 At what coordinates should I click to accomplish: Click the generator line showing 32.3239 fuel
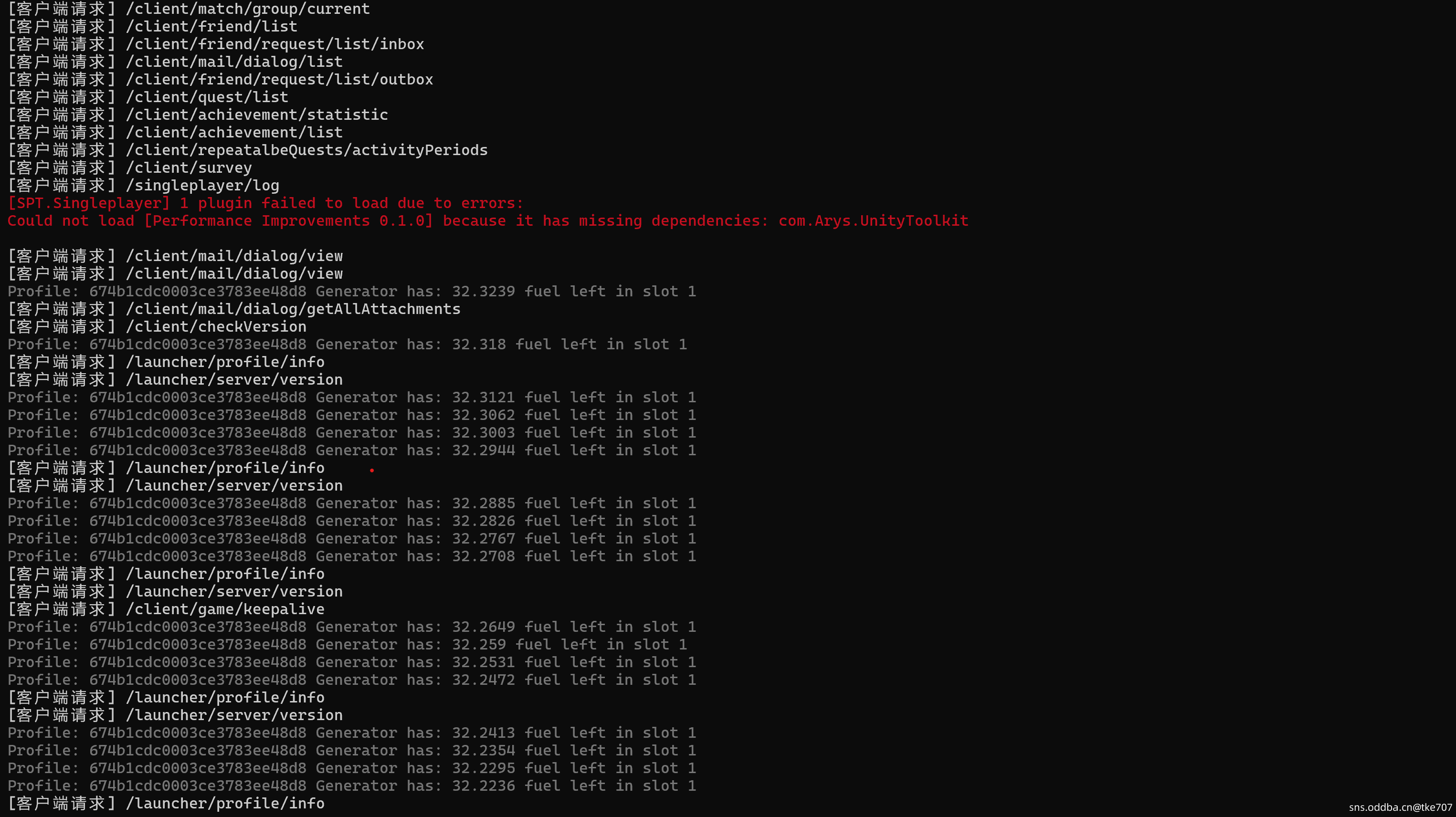351,292
